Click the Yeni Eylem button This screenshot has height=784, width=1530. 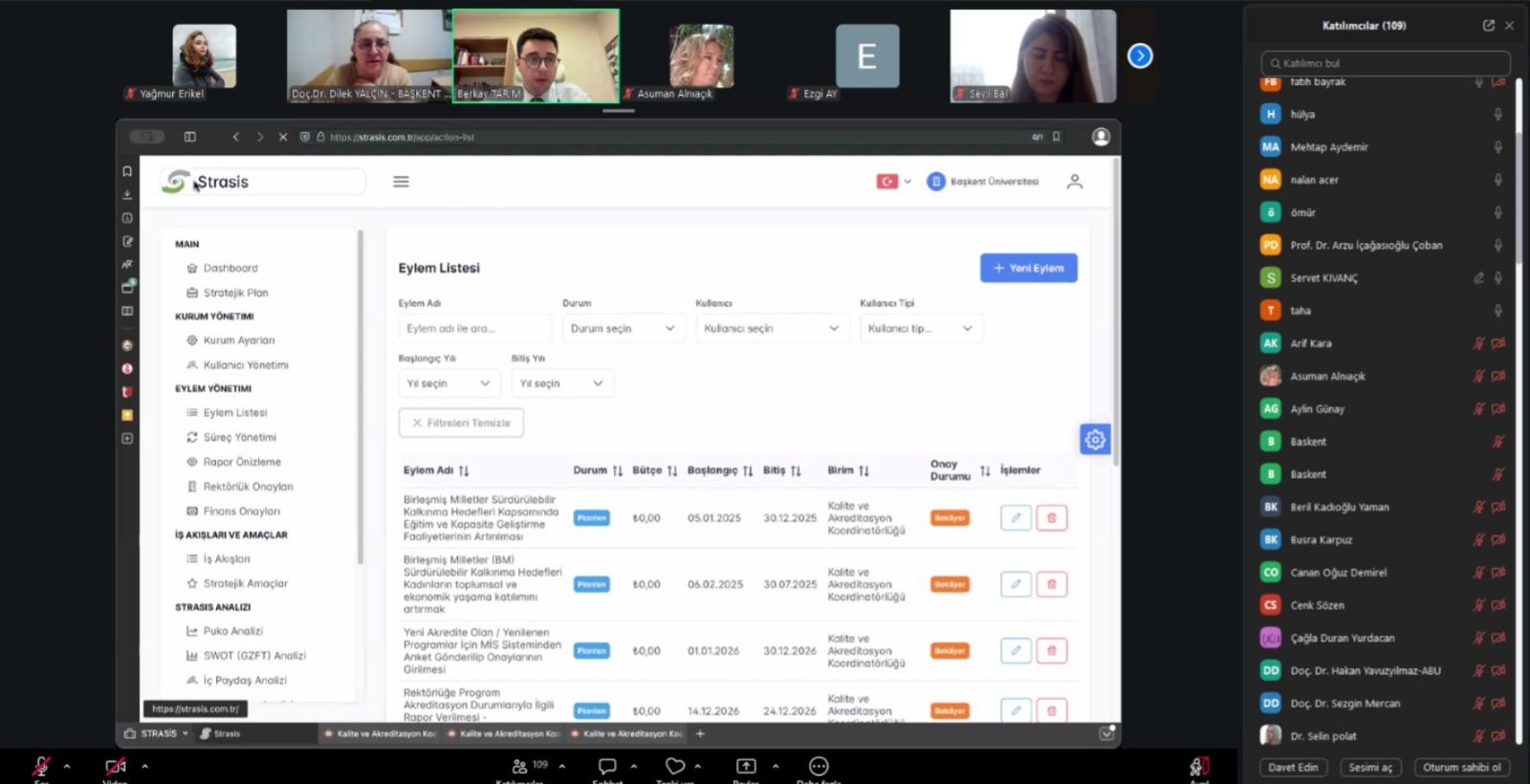[x=1028, y=269]
